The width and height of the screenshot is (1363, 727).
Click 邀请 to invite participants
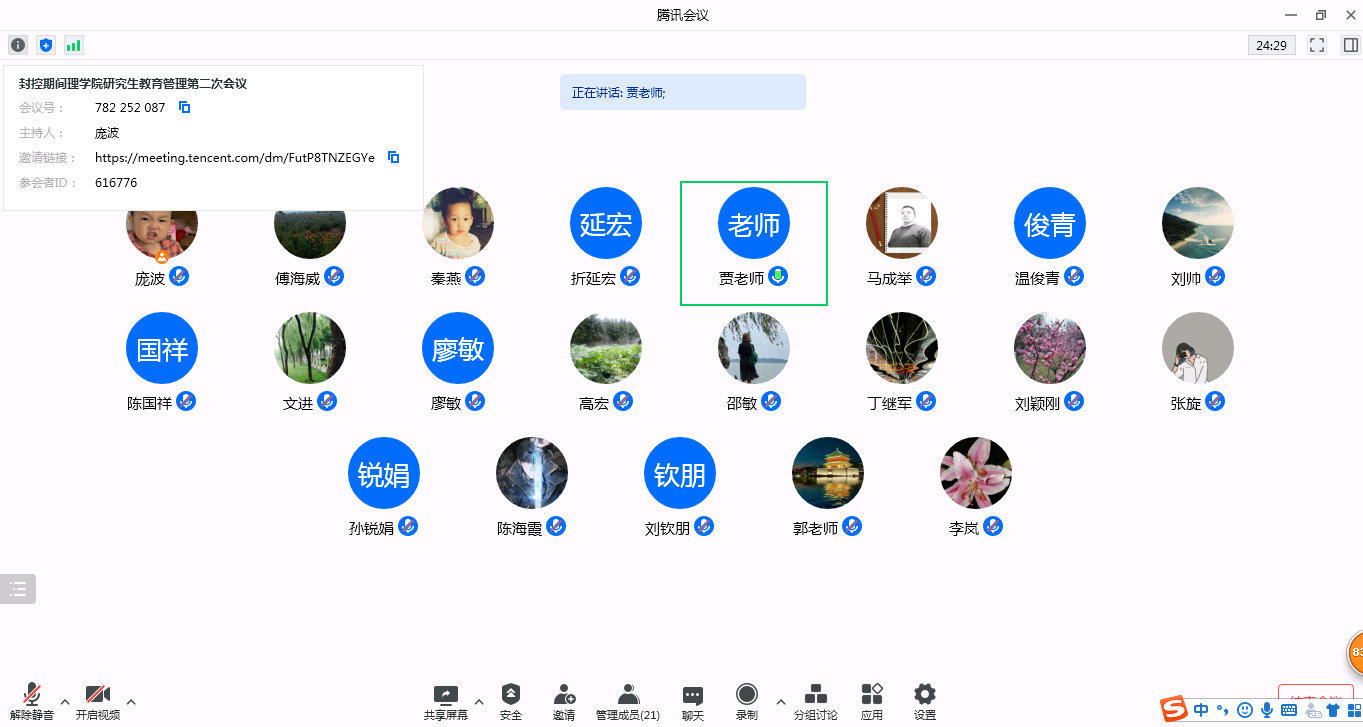click(x=564, y=701)
